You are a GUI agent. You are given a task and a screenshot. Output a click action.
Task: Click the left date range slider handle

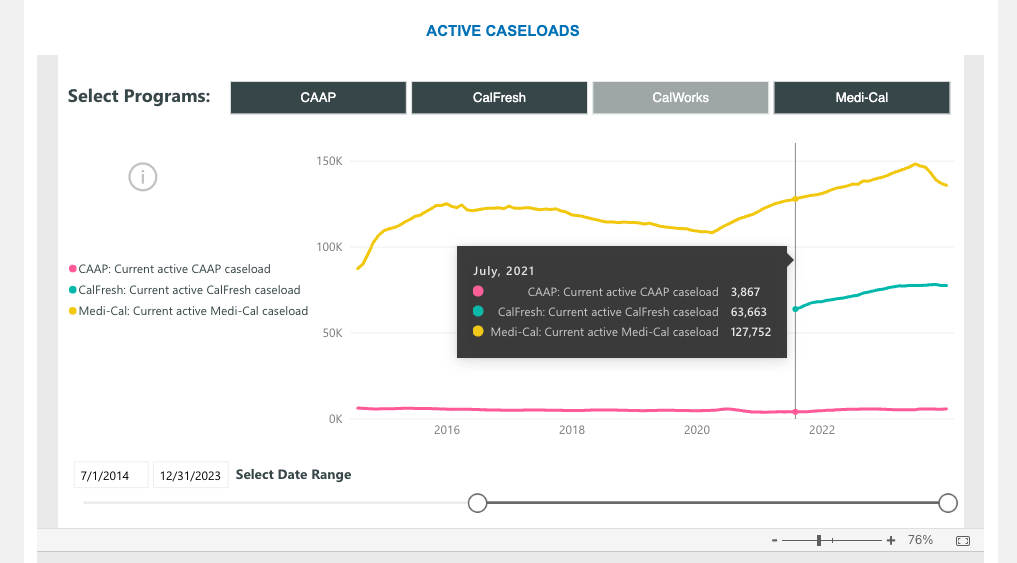point(478,502)
